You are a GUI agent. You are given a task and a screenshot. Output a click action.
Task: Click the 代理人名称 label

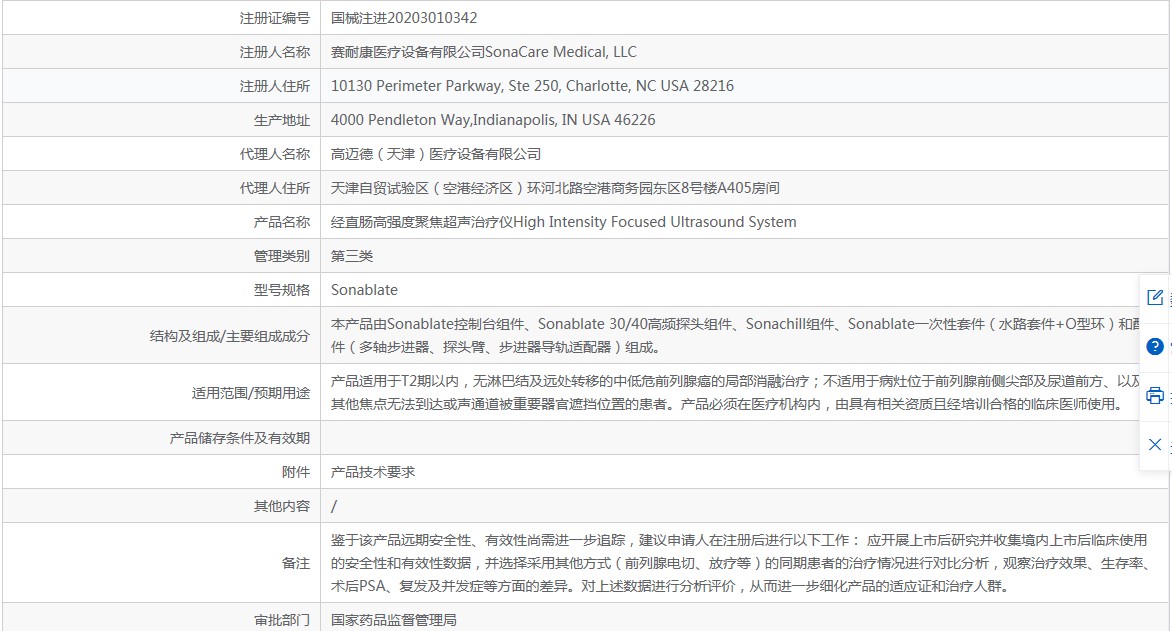pyautogui.click(x=274, y=154)
